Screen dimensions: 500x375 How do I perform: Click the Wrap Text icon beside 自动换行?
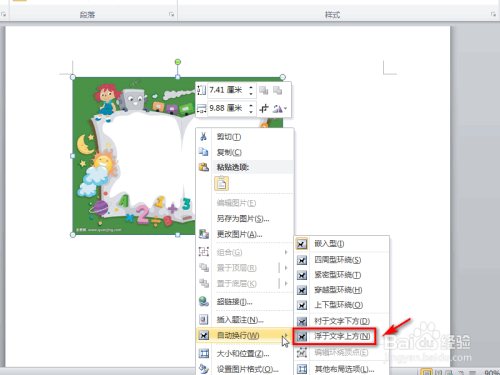(204, 335)
